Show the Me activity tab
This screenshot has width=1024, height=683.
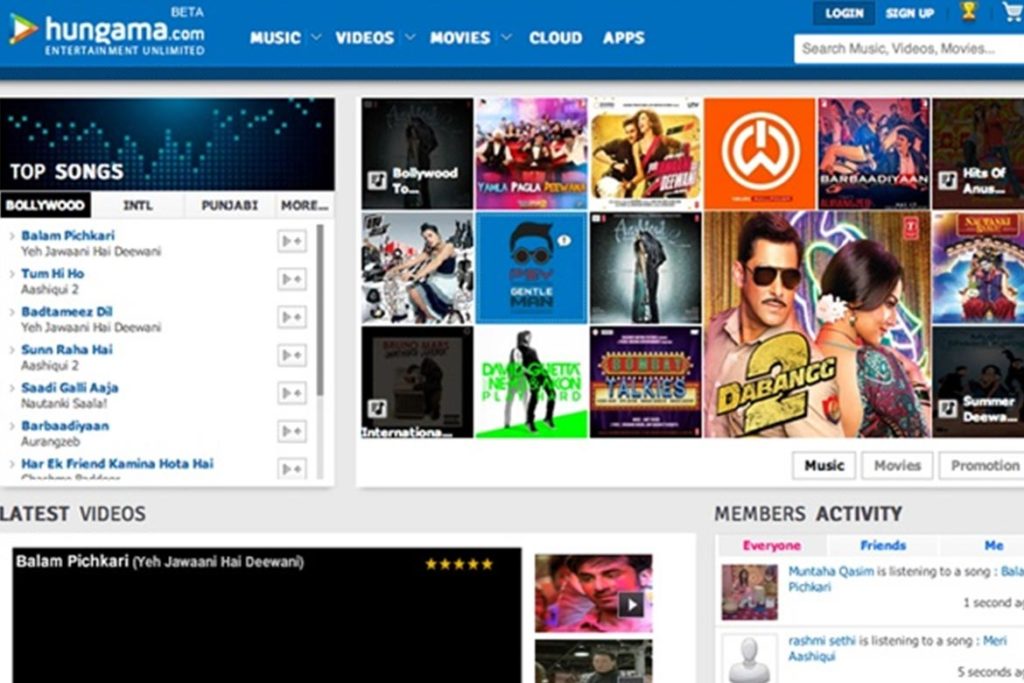pos(993,545)
